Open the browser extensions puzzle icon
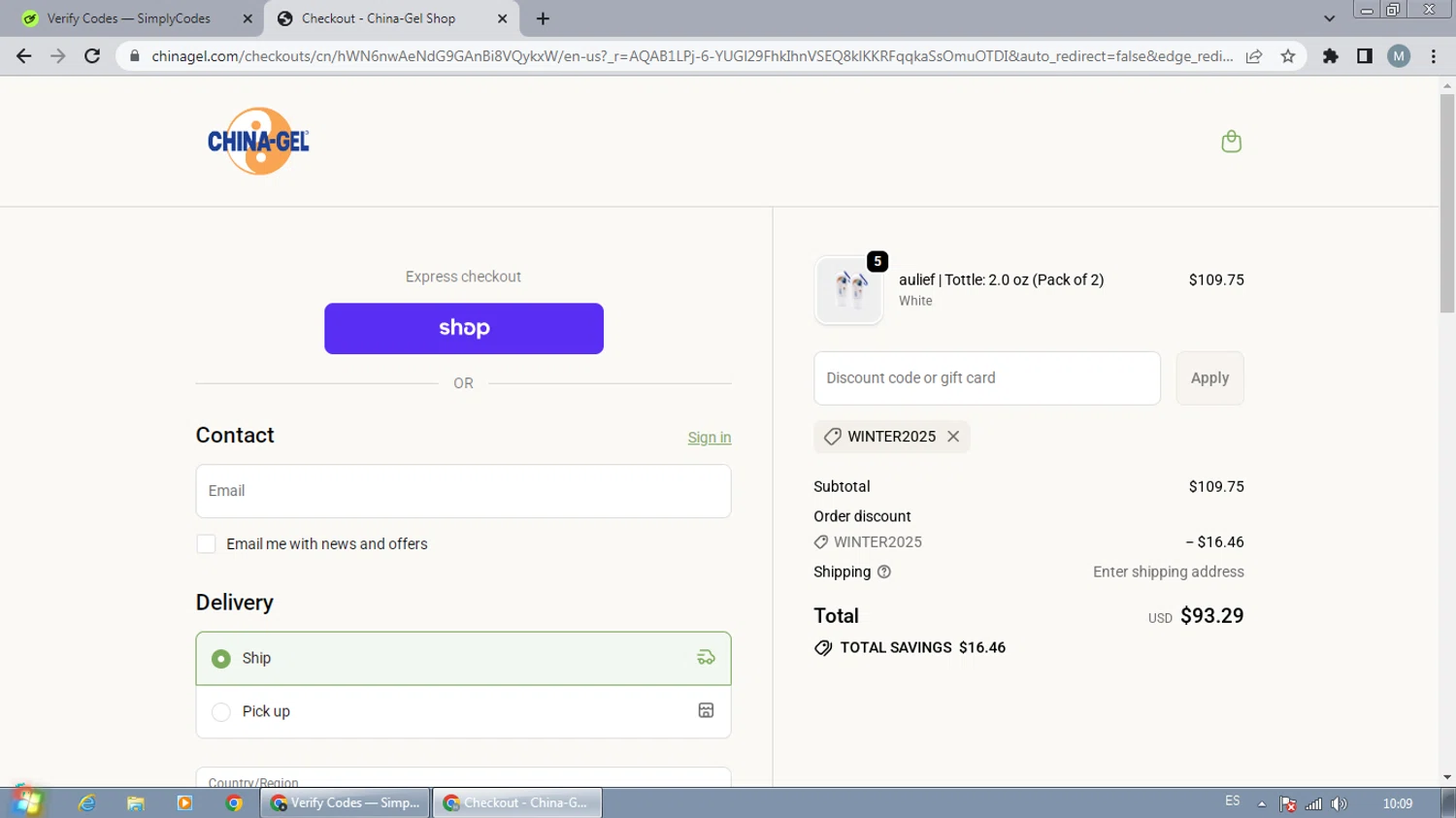The image size is (1456, 818). pyautogui.click(x=1331, y=56)
